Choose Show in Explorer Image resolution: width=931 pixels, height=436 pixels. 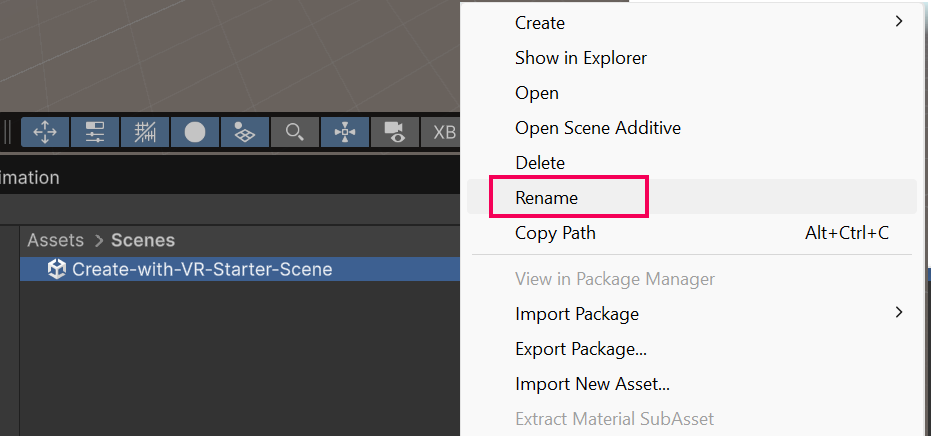580,58
